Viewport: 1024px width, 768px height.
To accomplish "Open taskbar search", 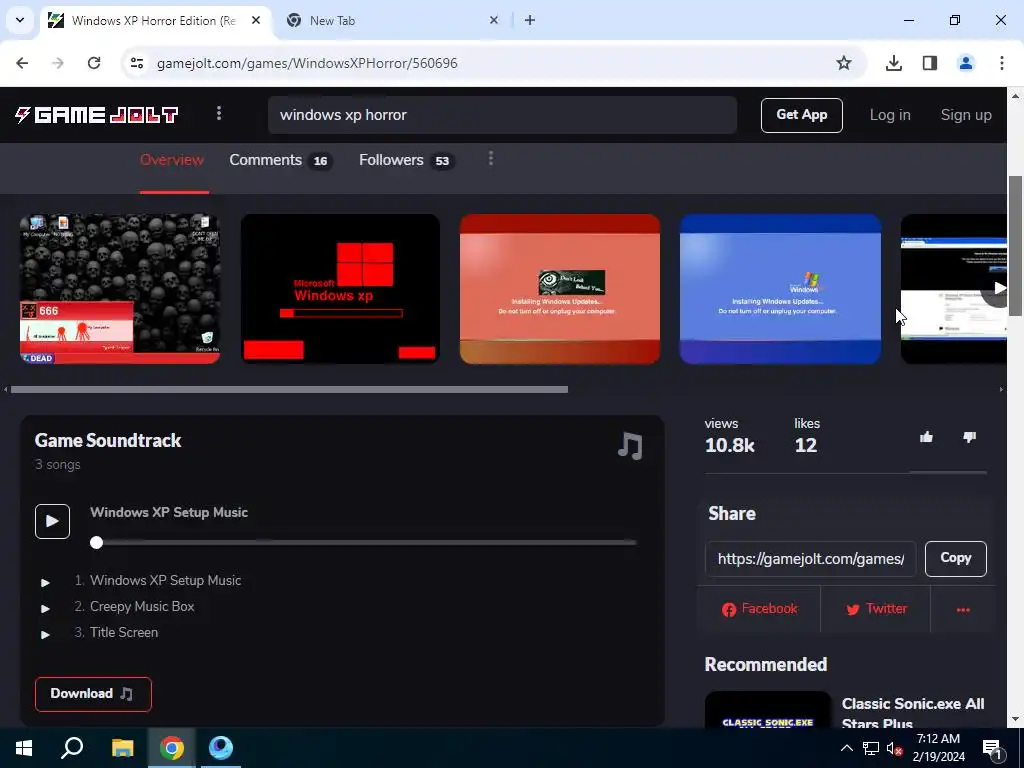I will (72, 748).
